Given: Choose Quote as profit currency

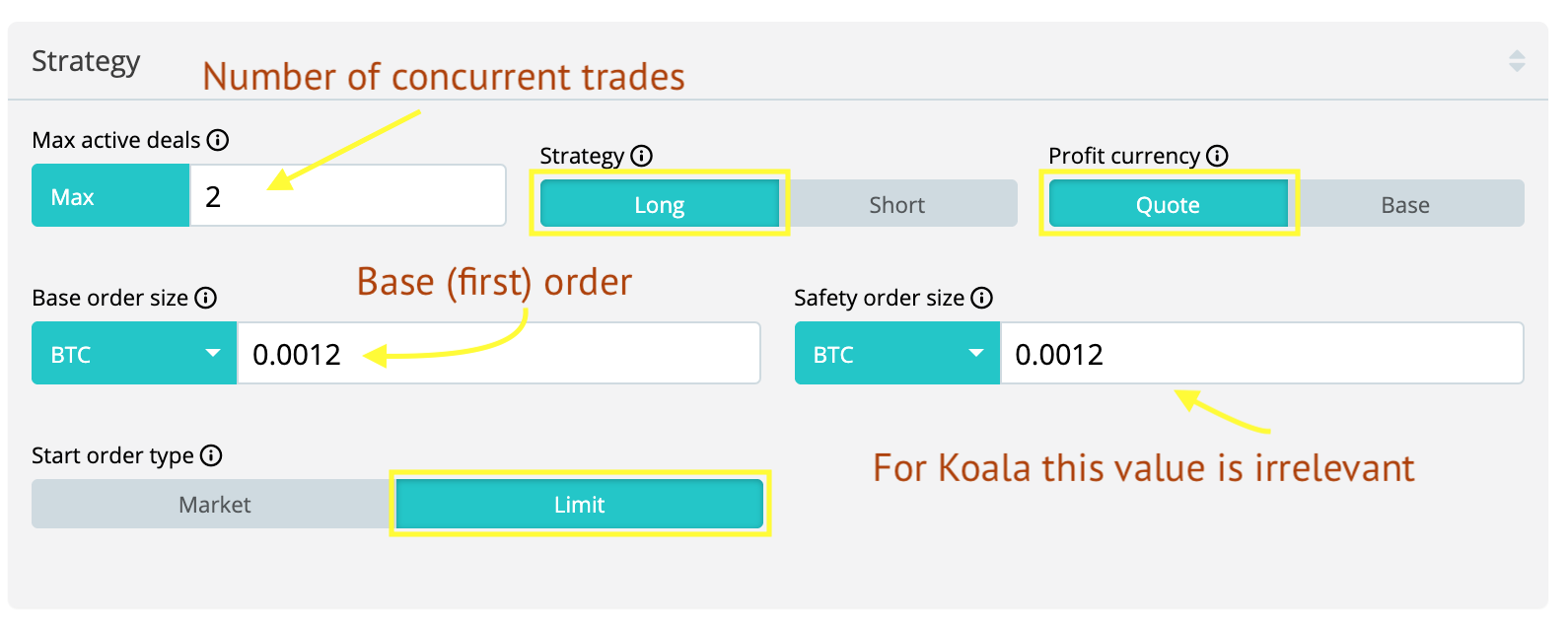Looking at the screenshot, I should click(1169, 204).
